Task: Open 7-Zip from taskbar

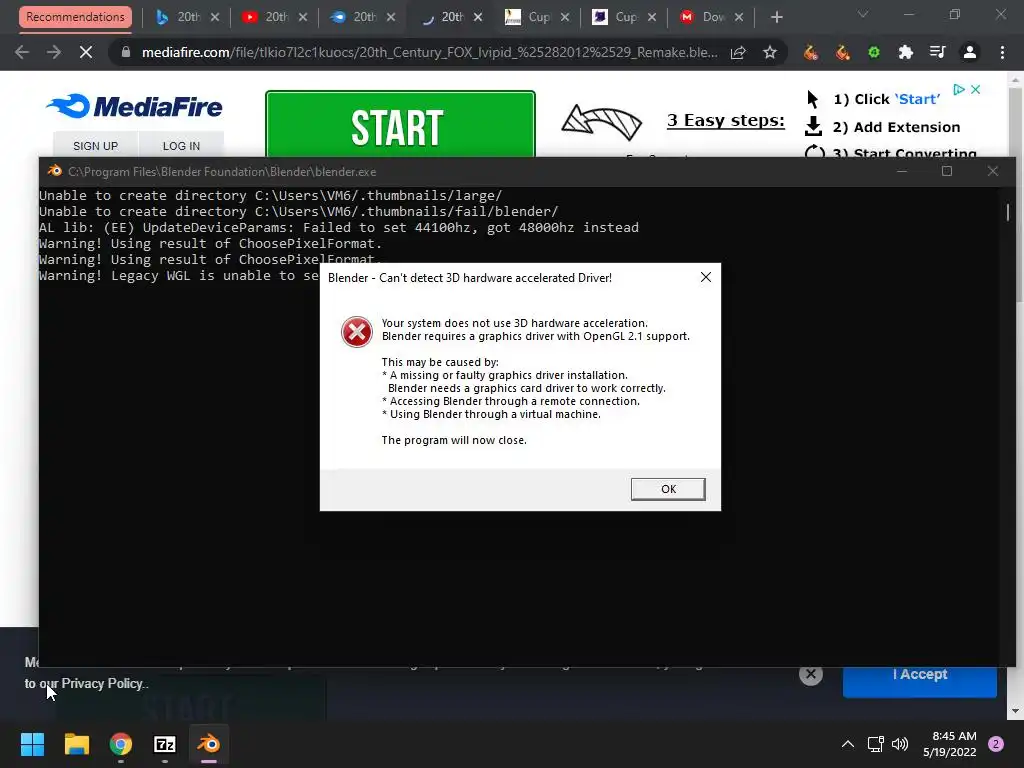Action: tap(165, 744)
